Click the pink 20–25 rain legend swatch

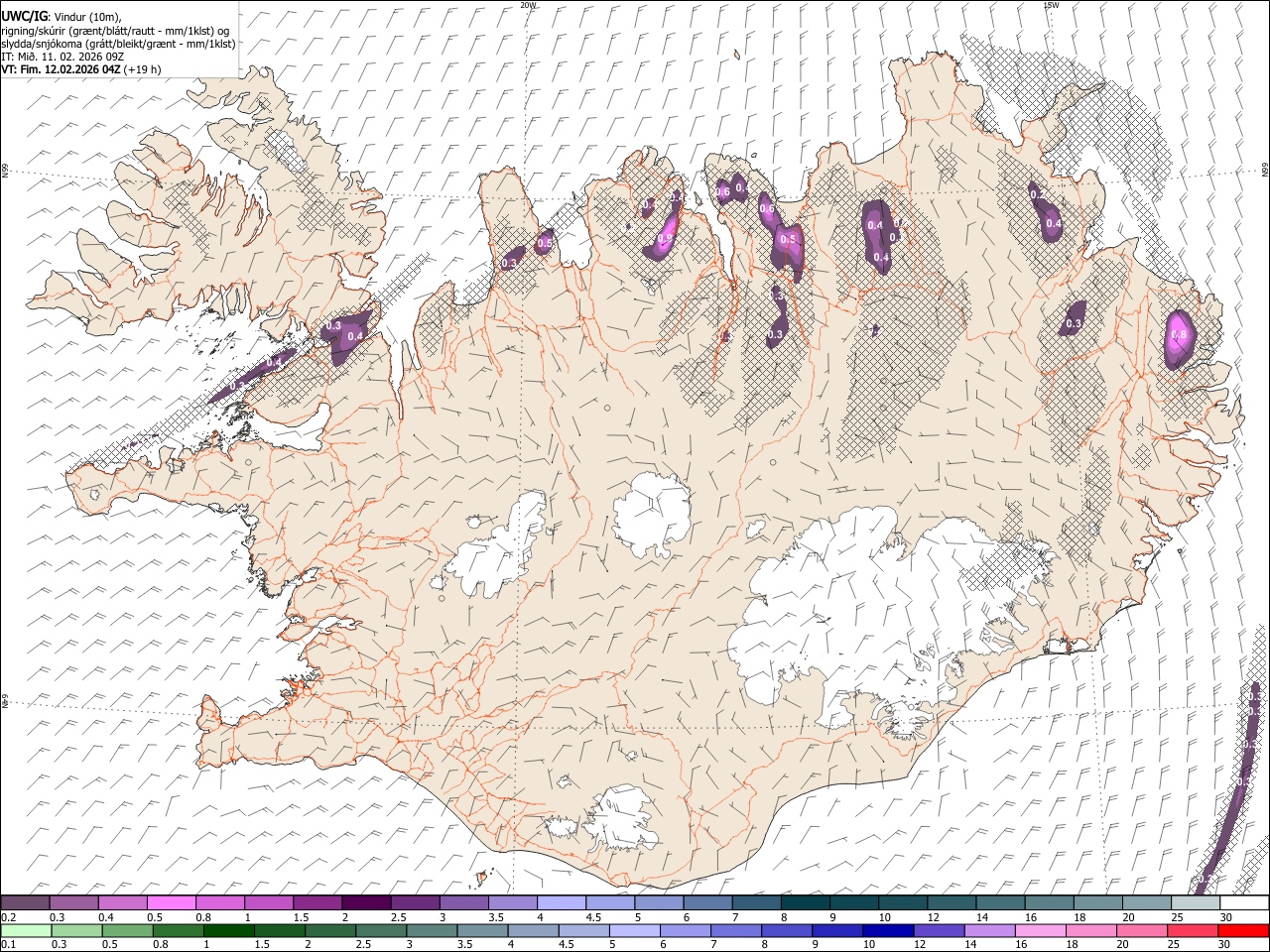tap(1141, 930)
